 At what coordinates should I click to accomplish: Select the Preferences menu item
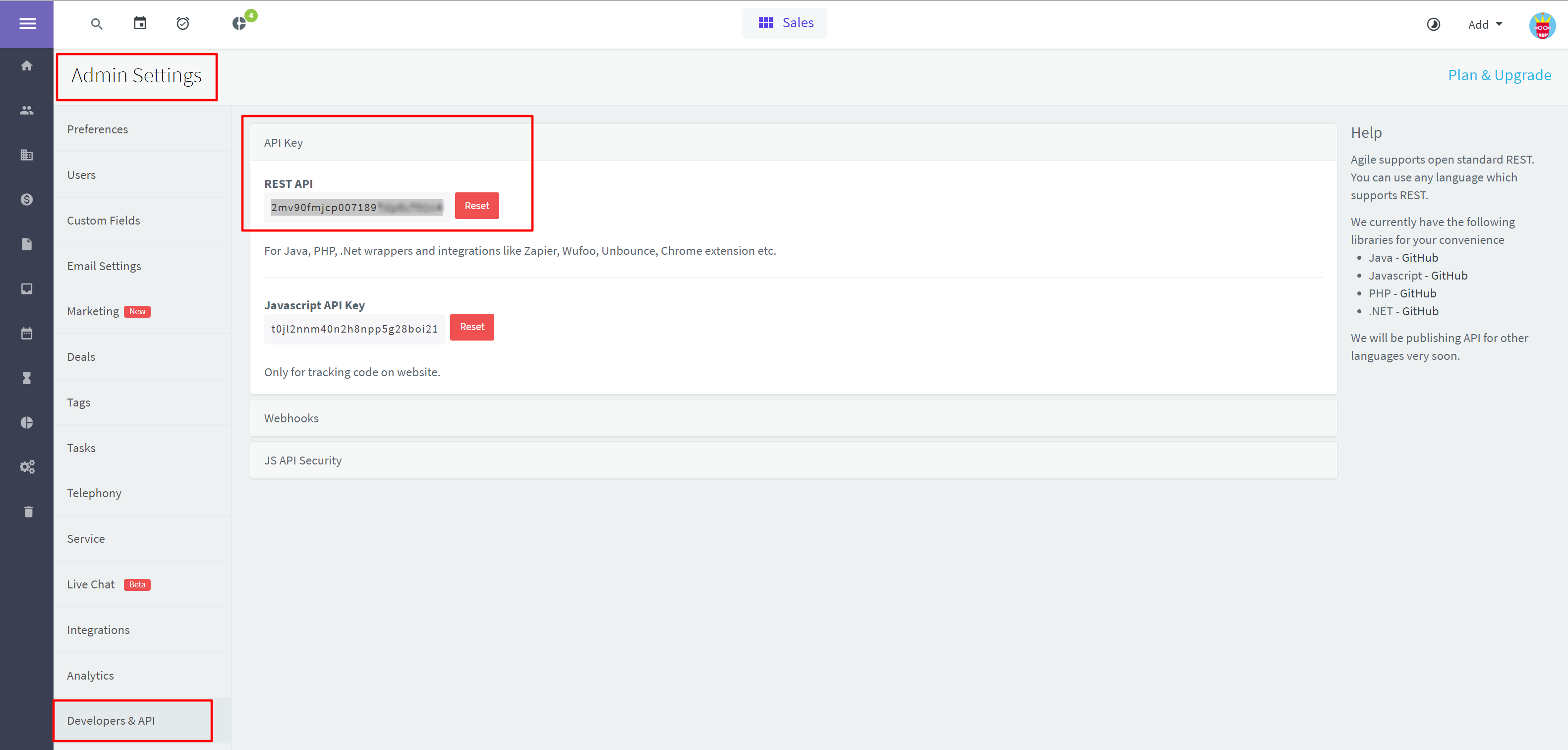pos(97,128)
